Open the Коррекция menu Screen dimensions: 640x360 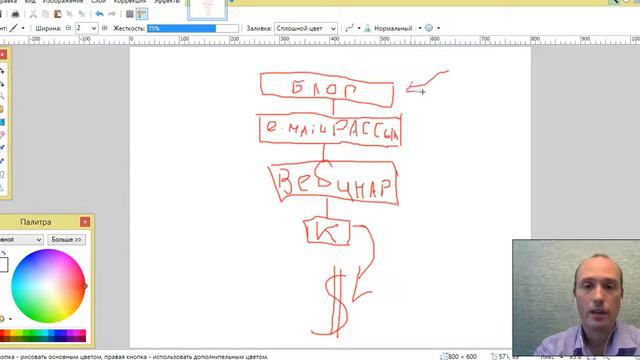(129, 2)
